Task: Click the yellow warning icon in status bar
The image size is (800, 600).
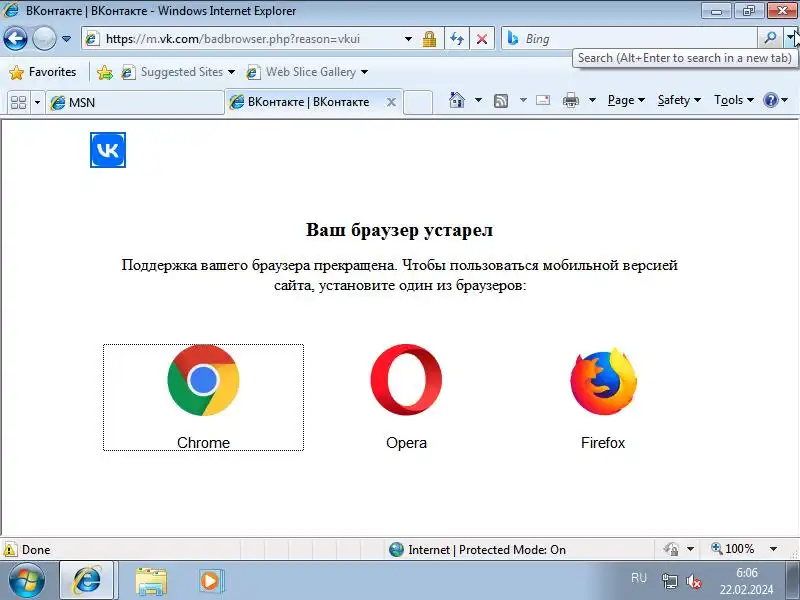Action: pyautogui.click(x=10, y=549)
